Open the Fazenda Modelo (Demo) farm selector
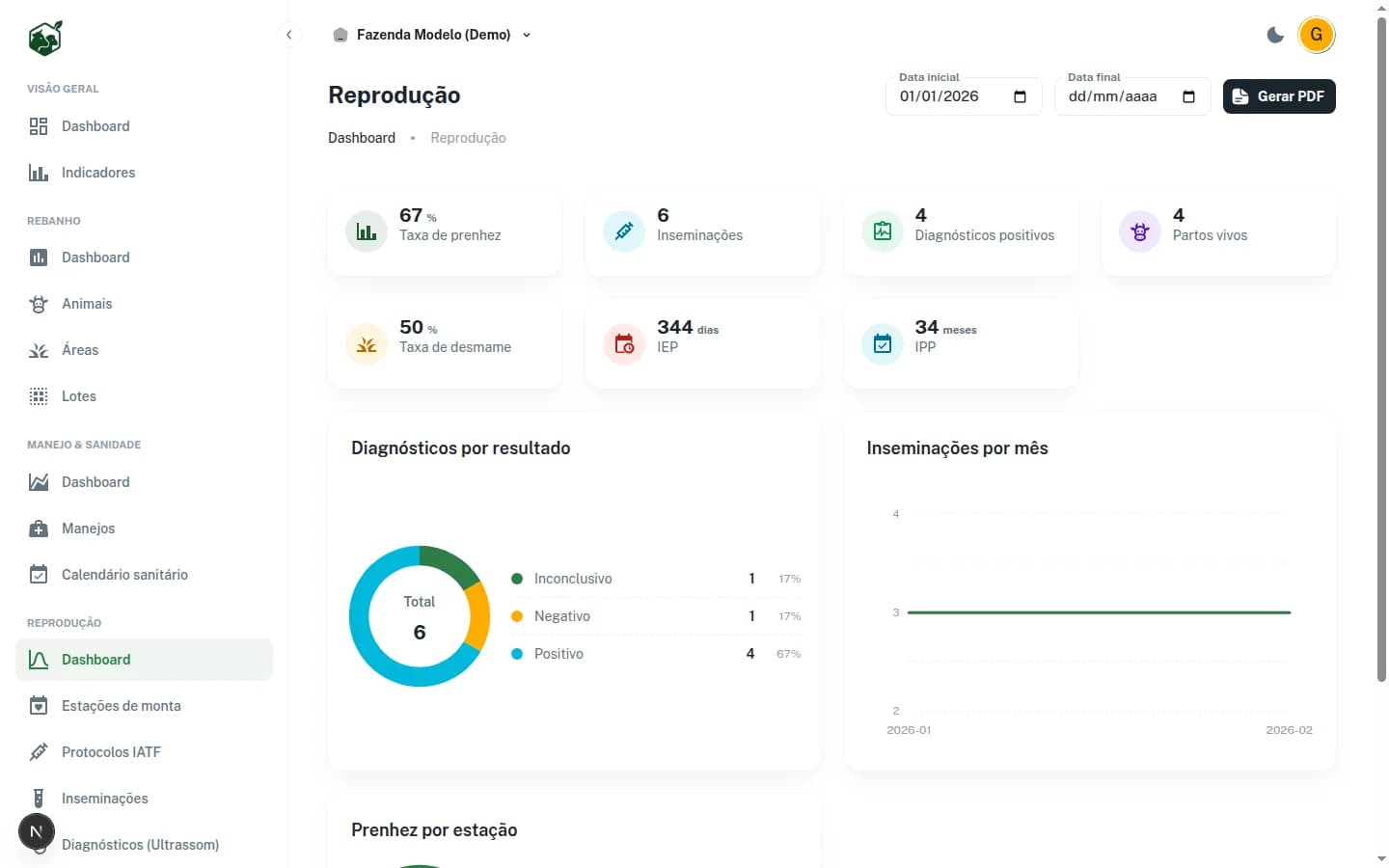Screen dimensions: 1389x868 (x=432, y=35)
